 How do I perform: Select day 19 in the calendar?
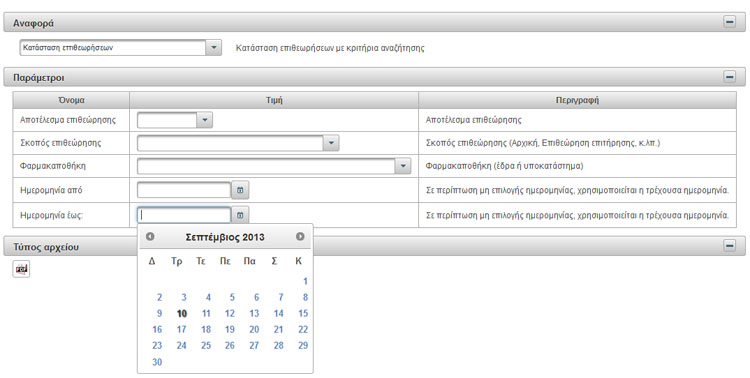coord(230,329)
